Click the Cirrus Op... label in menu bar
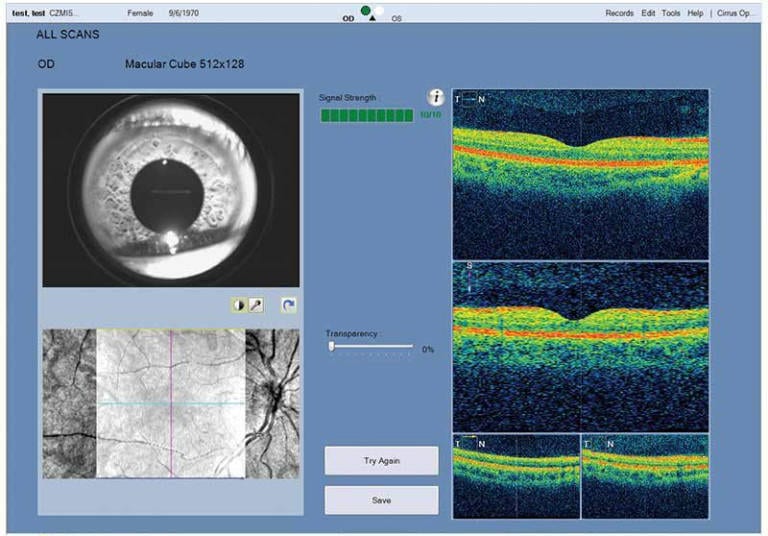The width and height of the screenshot is (768, 536). point(734,13)
